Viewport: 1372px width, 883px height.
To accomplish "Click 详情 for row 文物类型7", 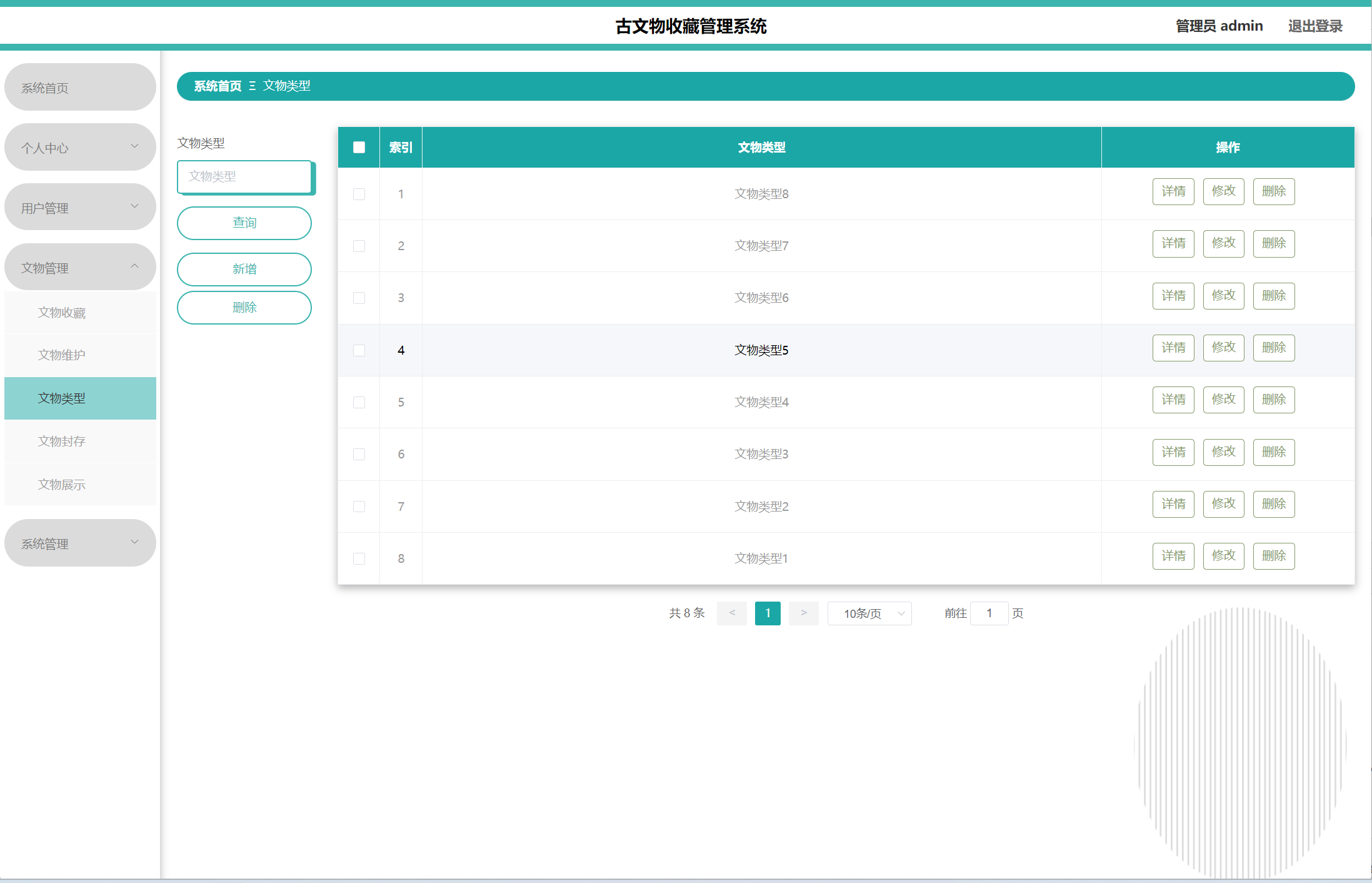I will tap(1173, 243).
